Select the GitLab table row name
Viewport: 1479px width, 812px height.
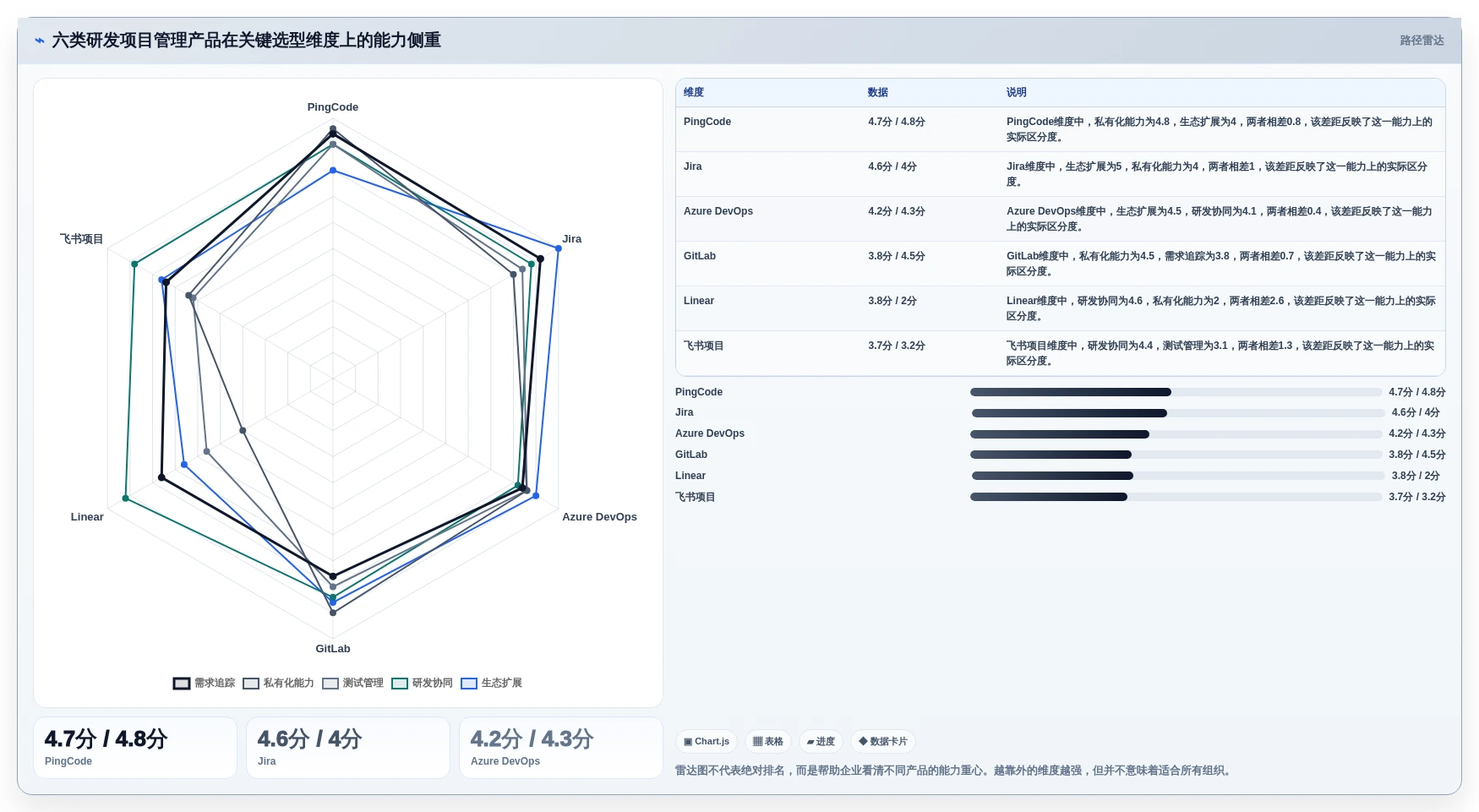[x=700, y=256]
